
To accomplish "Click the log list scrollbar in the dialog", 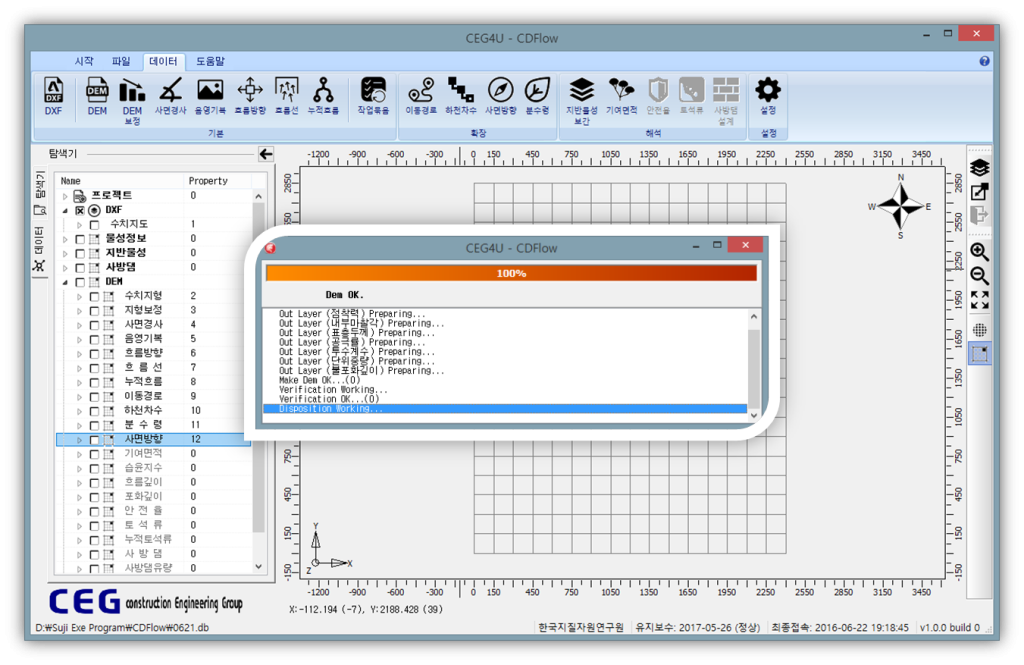I will (754, 366).
